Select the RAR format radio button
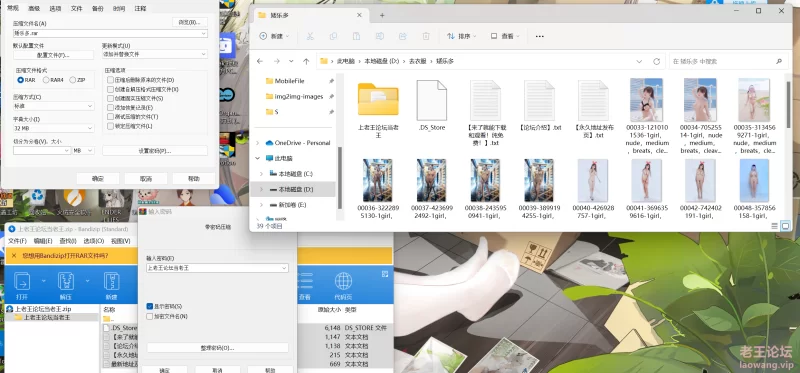 pyautogui.click(x=21, y=80)
